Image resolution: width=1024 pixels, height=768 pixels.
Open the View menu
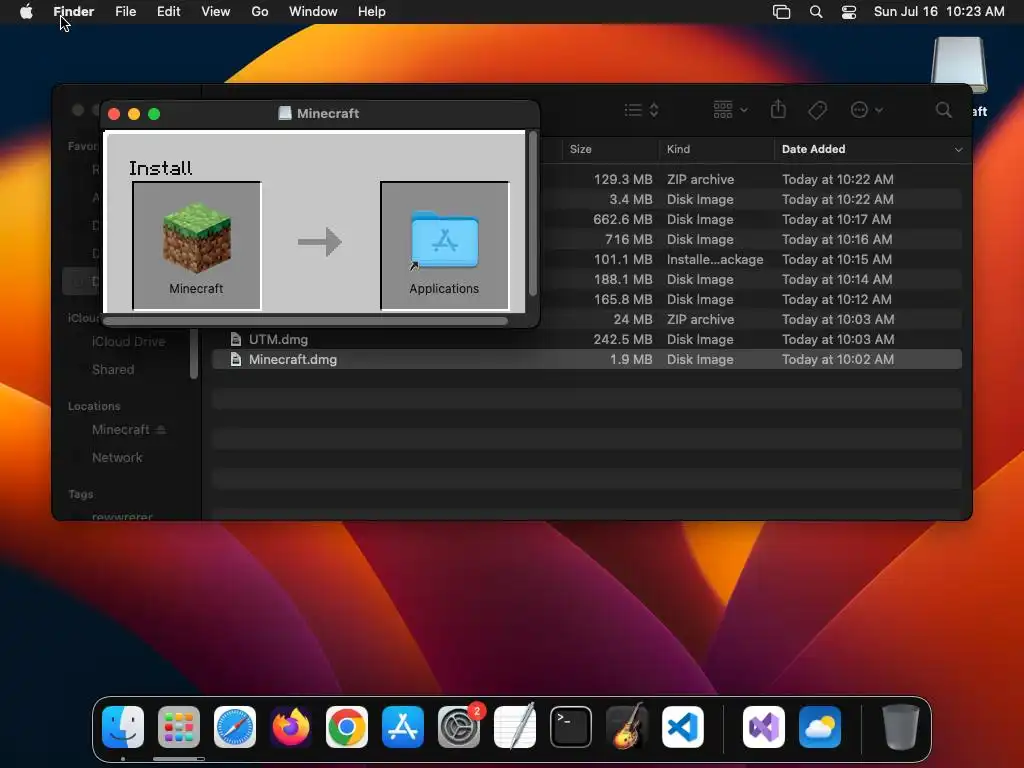coord(216,12)
